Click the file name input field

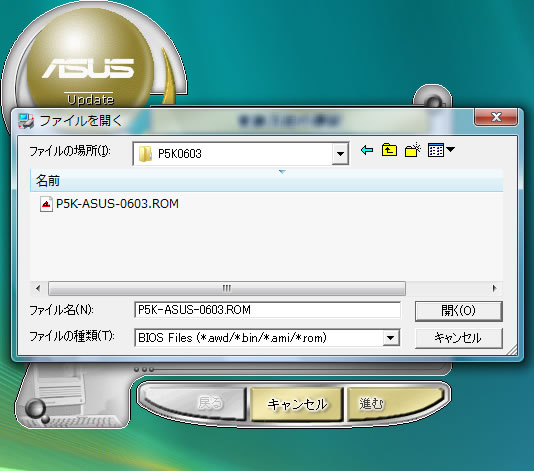pyautogui.click(x=267, y=310)
